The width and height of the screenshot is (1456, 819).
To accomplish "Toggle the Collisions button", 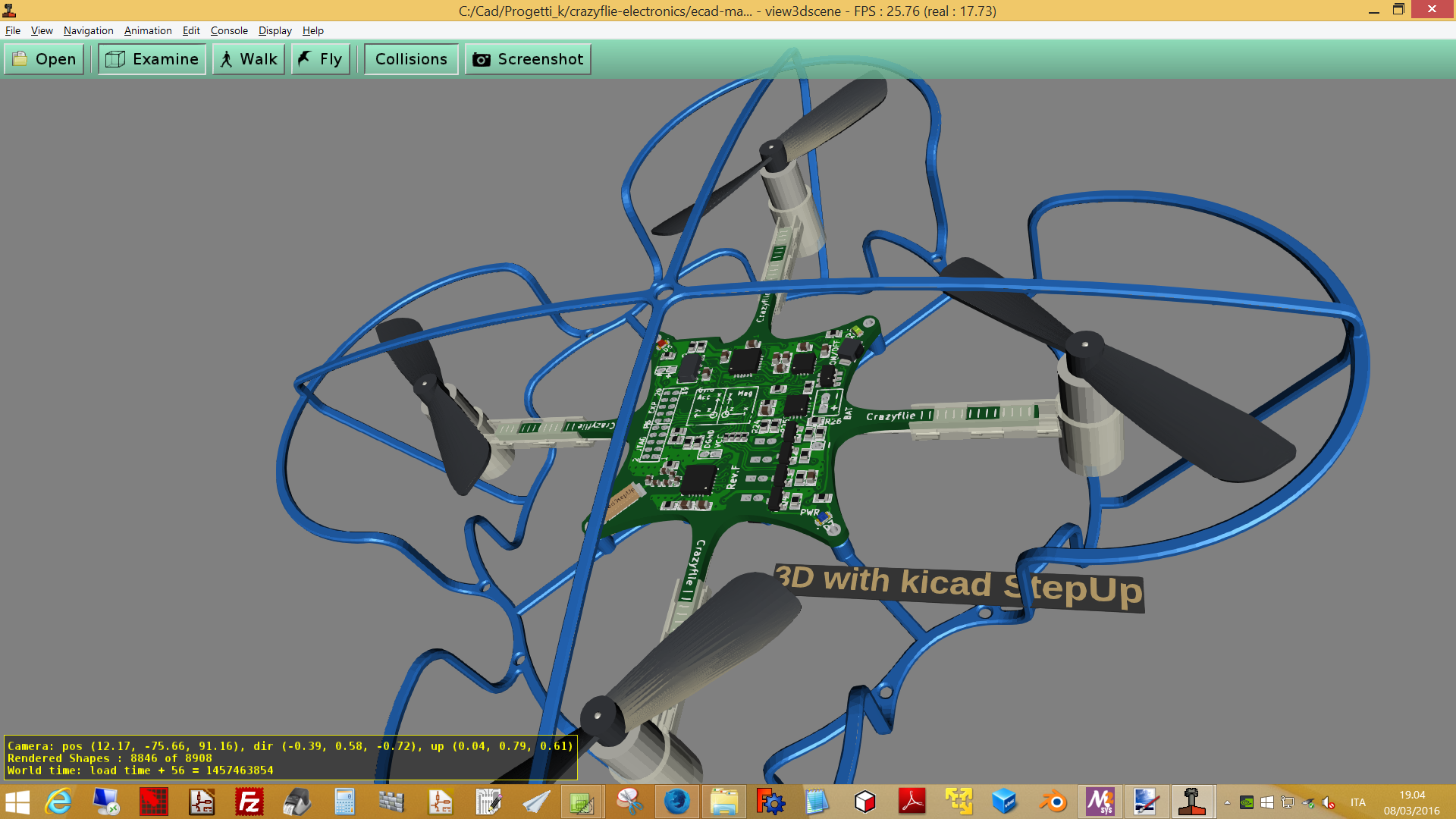I will pyautogui.click(x=411, y=59).
